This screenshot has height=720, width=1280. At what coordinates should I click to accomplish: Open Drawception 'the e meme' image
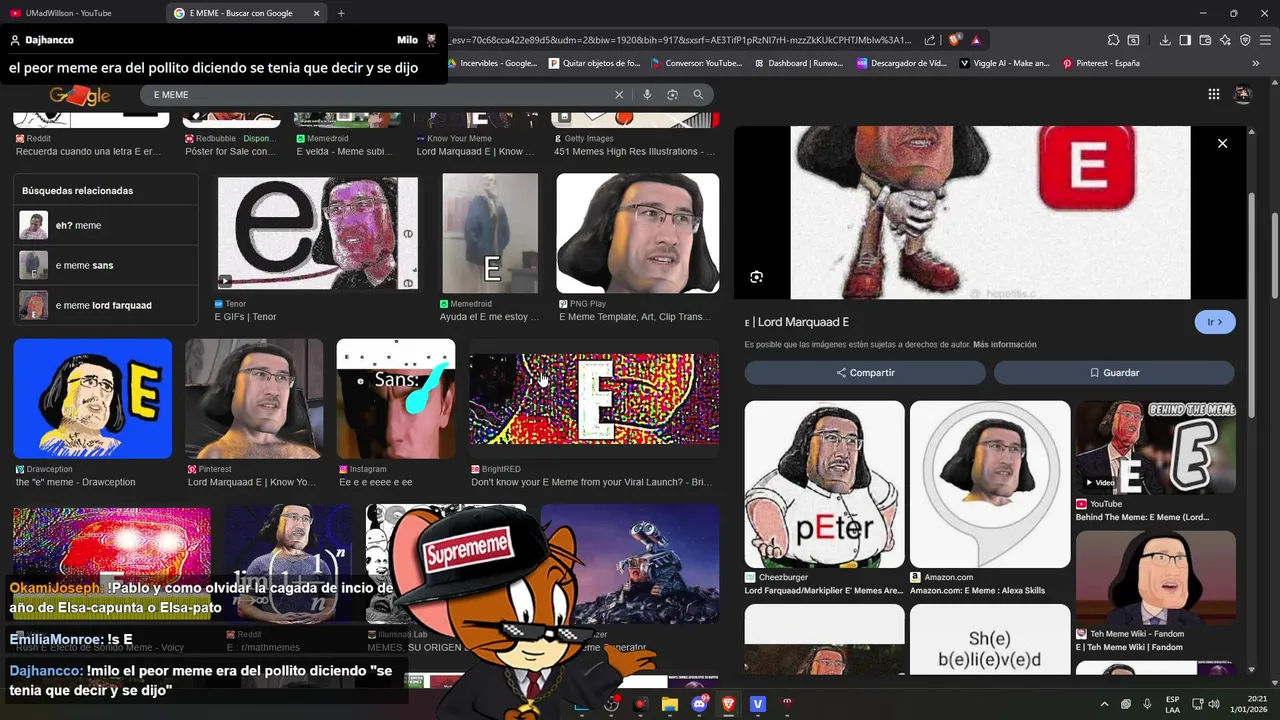(x=93, y=398)
